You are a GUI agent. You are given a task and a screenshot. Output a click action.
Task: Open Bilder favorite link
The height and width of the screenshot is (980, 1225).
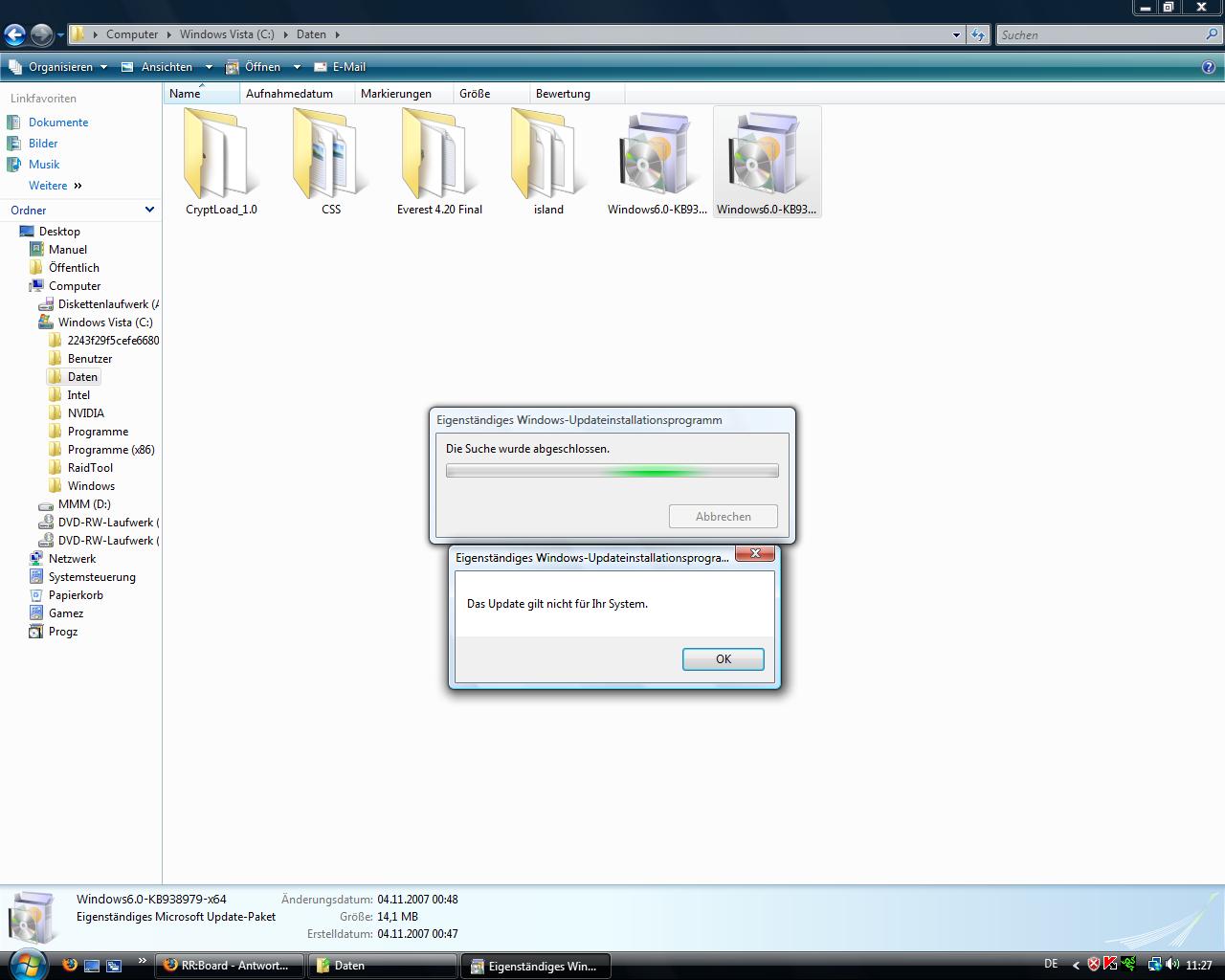click(x=43, y=144)
